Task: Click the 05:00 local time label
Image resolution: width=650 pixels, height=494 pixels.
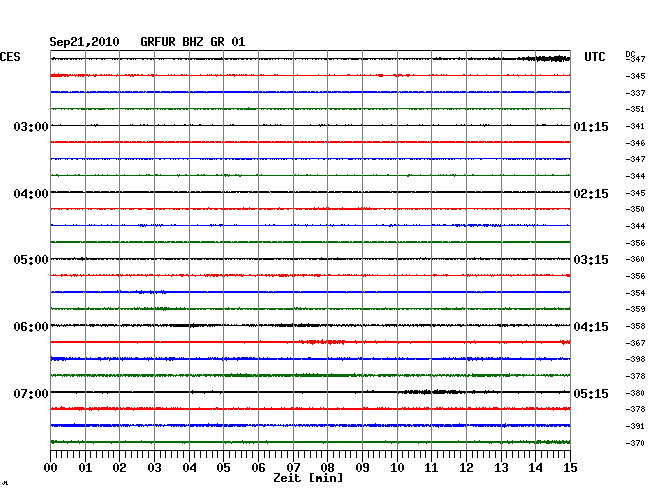Action: point(31,260)
